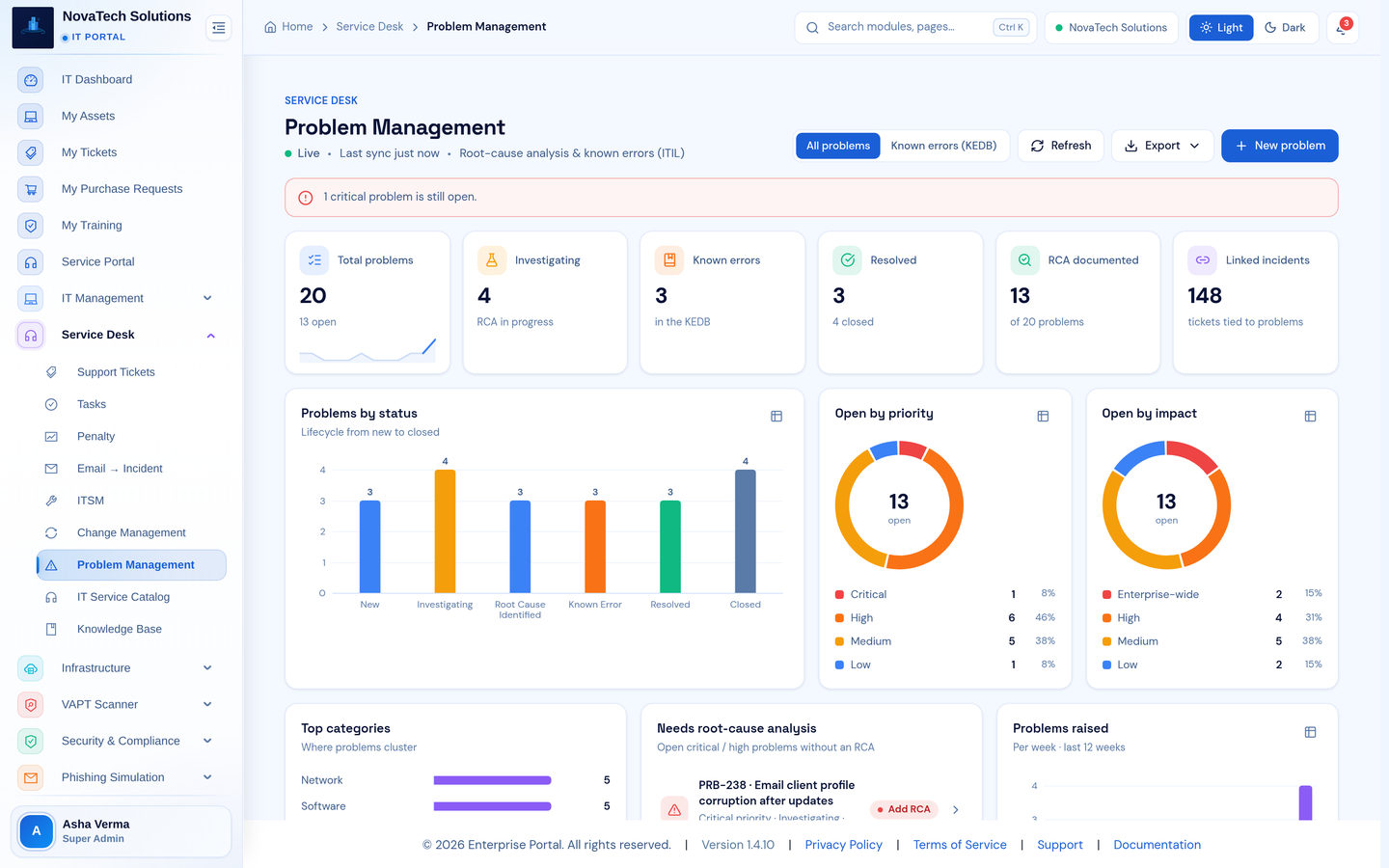Open the IT Dashboard sidebar icon

tap(31, 80)
